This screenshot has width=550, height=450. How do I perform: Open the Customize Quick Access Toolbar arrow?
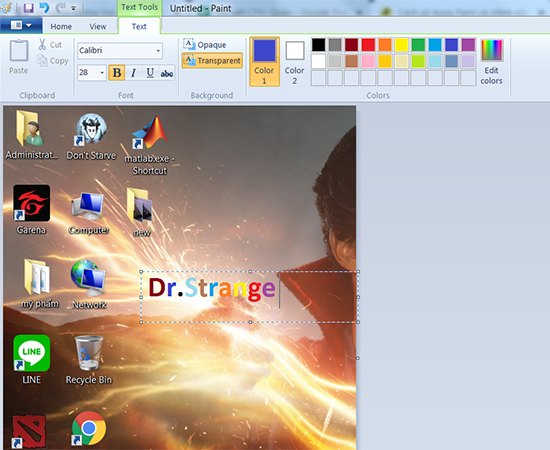pyautogui.click(x=74, y=8)
